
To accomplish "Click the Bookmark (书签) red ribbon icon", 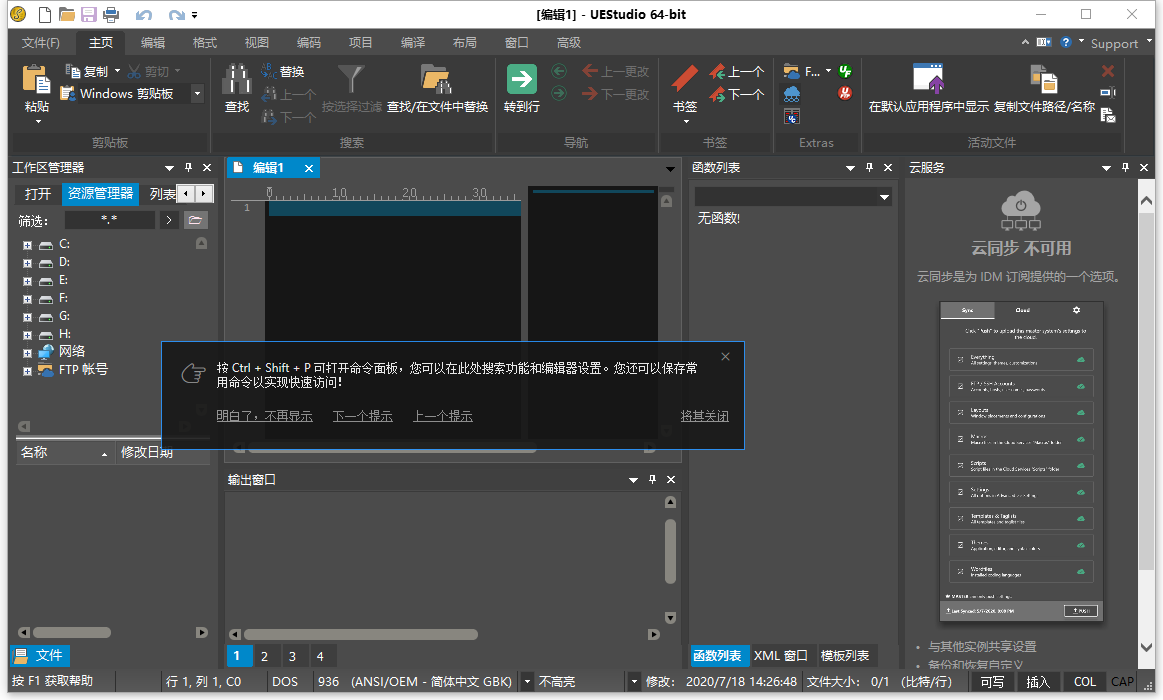I will pos(685,79).
